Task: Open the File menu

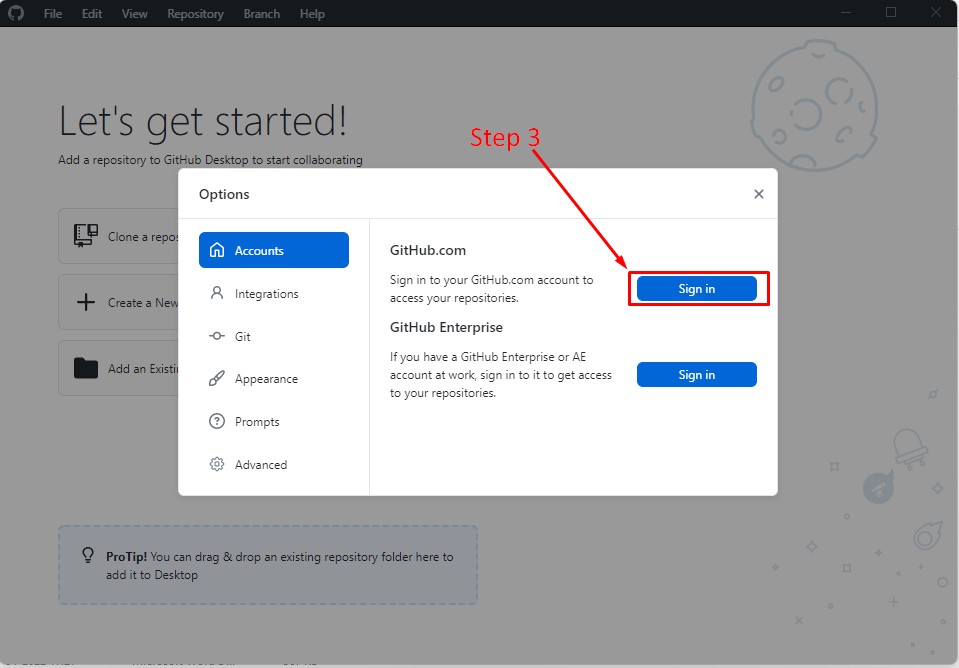Action: [53, 13]
